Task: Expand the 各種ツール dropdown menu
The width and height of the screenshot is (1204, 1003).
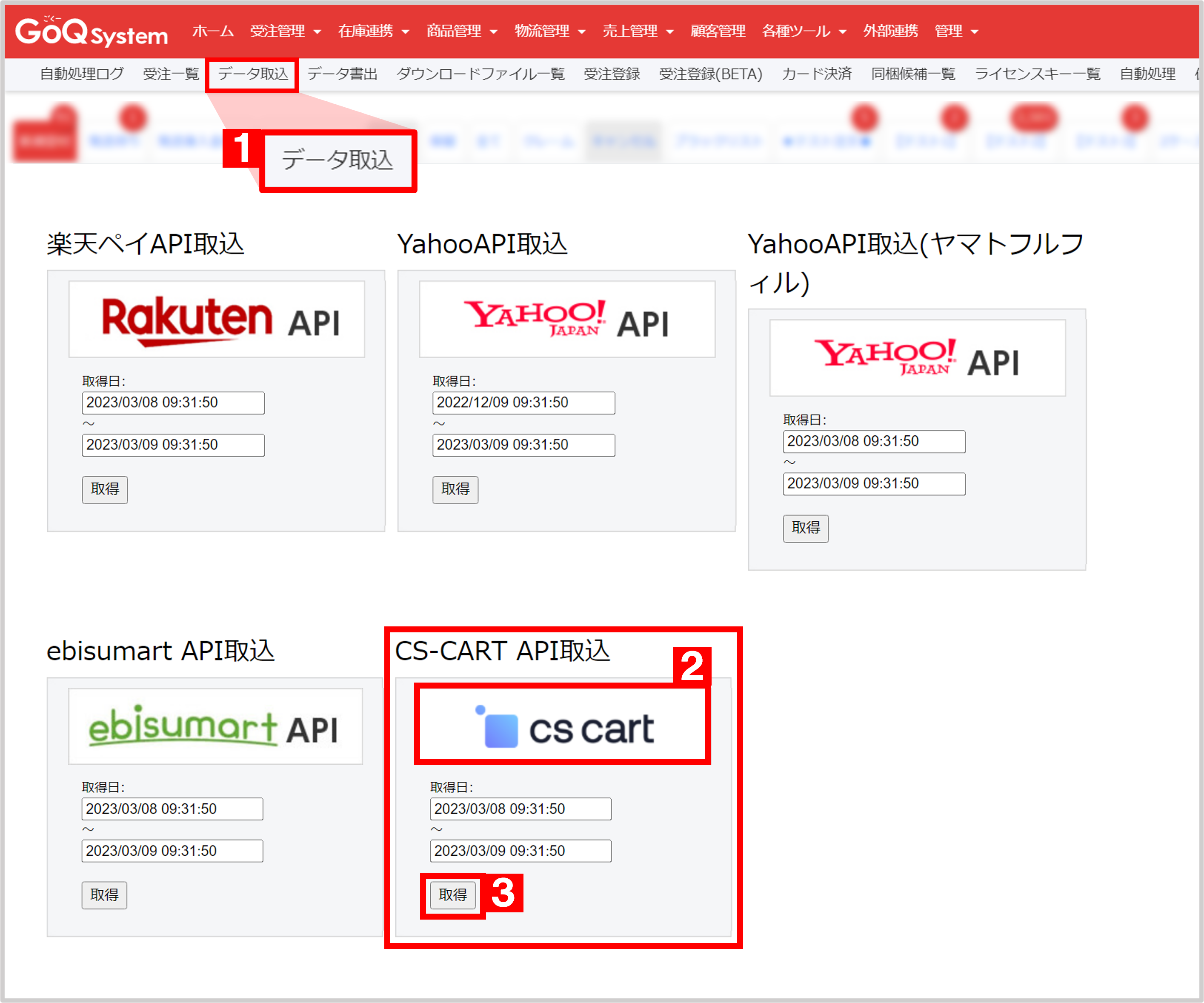Action: click(x=804, y=31)
